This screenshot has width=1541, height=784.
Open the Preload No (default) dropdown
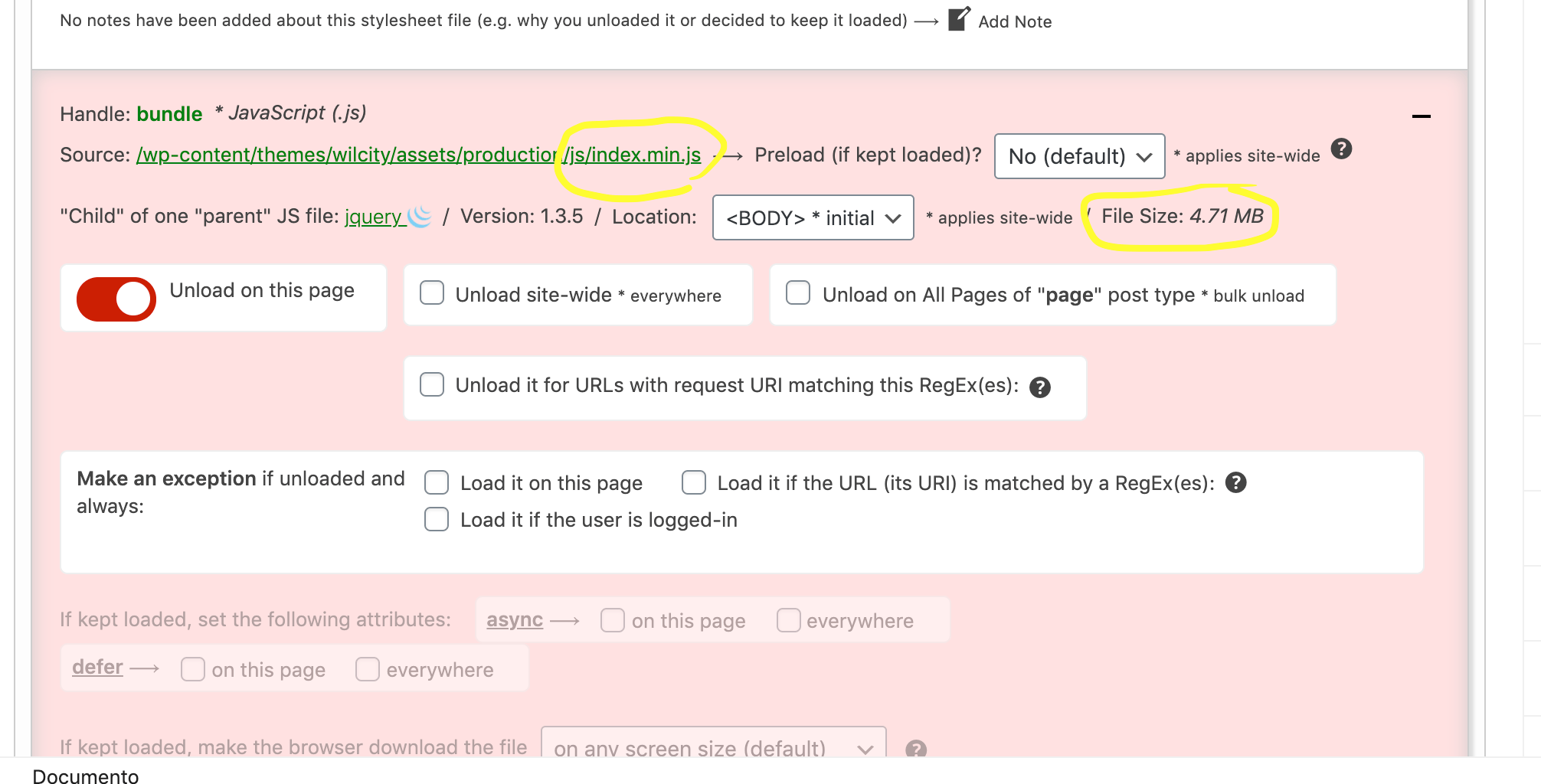coord(1079,156)
